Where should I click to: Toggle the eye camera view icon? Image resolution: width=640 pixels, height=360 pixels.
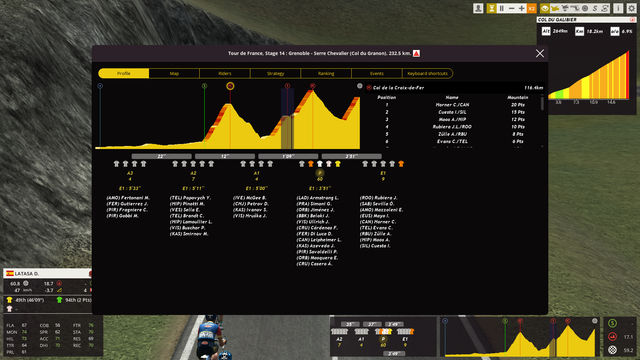pos(545,8)
